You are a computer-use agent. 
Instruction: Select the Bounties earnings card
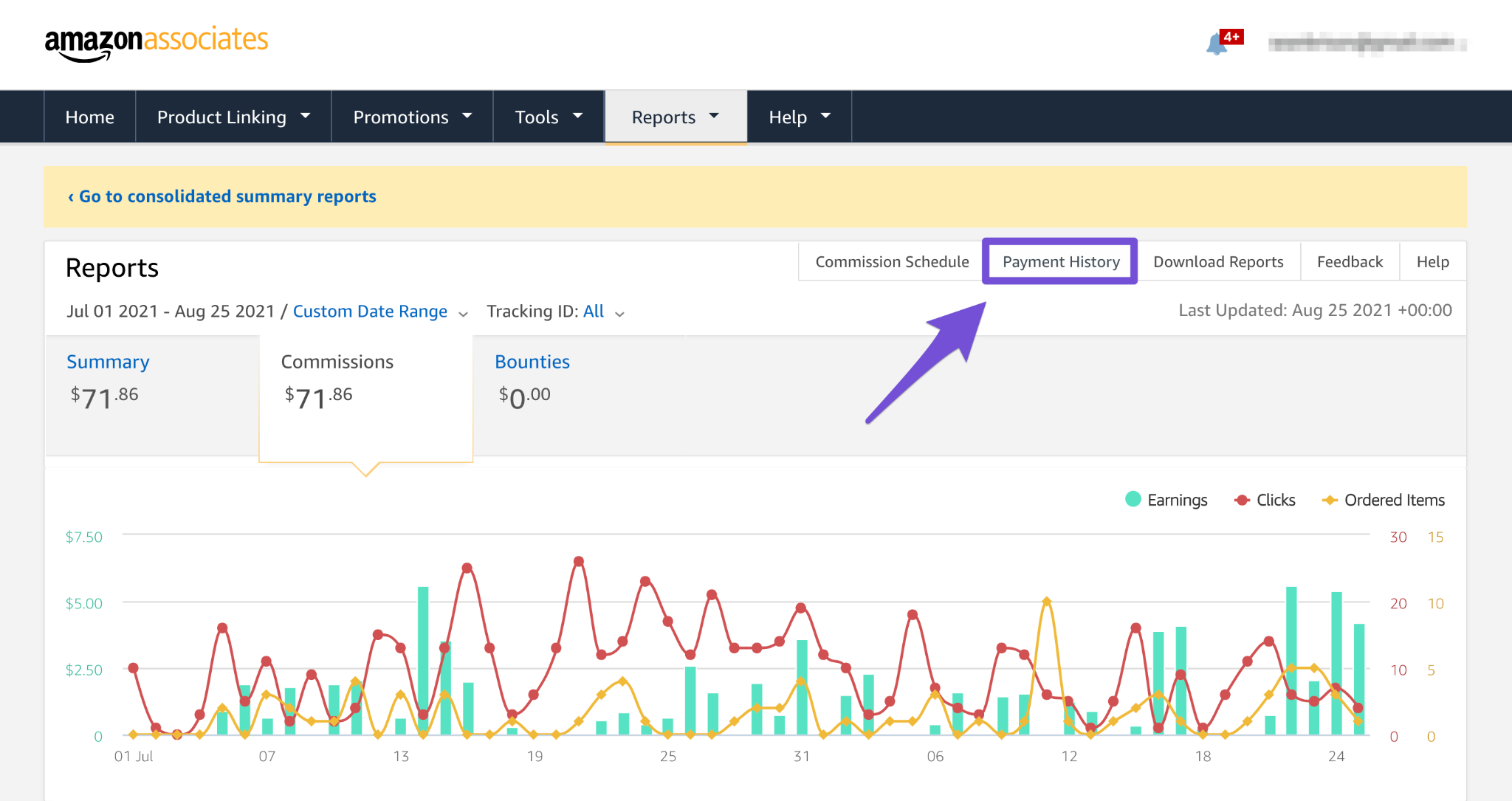[580, 395]
